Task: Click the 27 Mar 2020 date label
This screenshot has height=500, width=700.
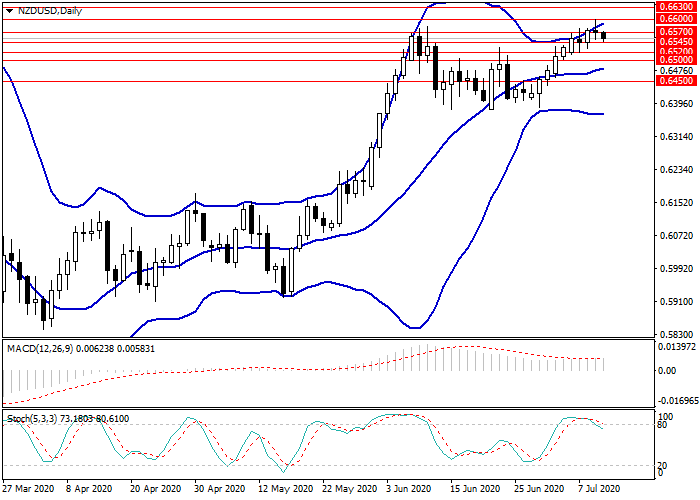Action: [27, 490]
